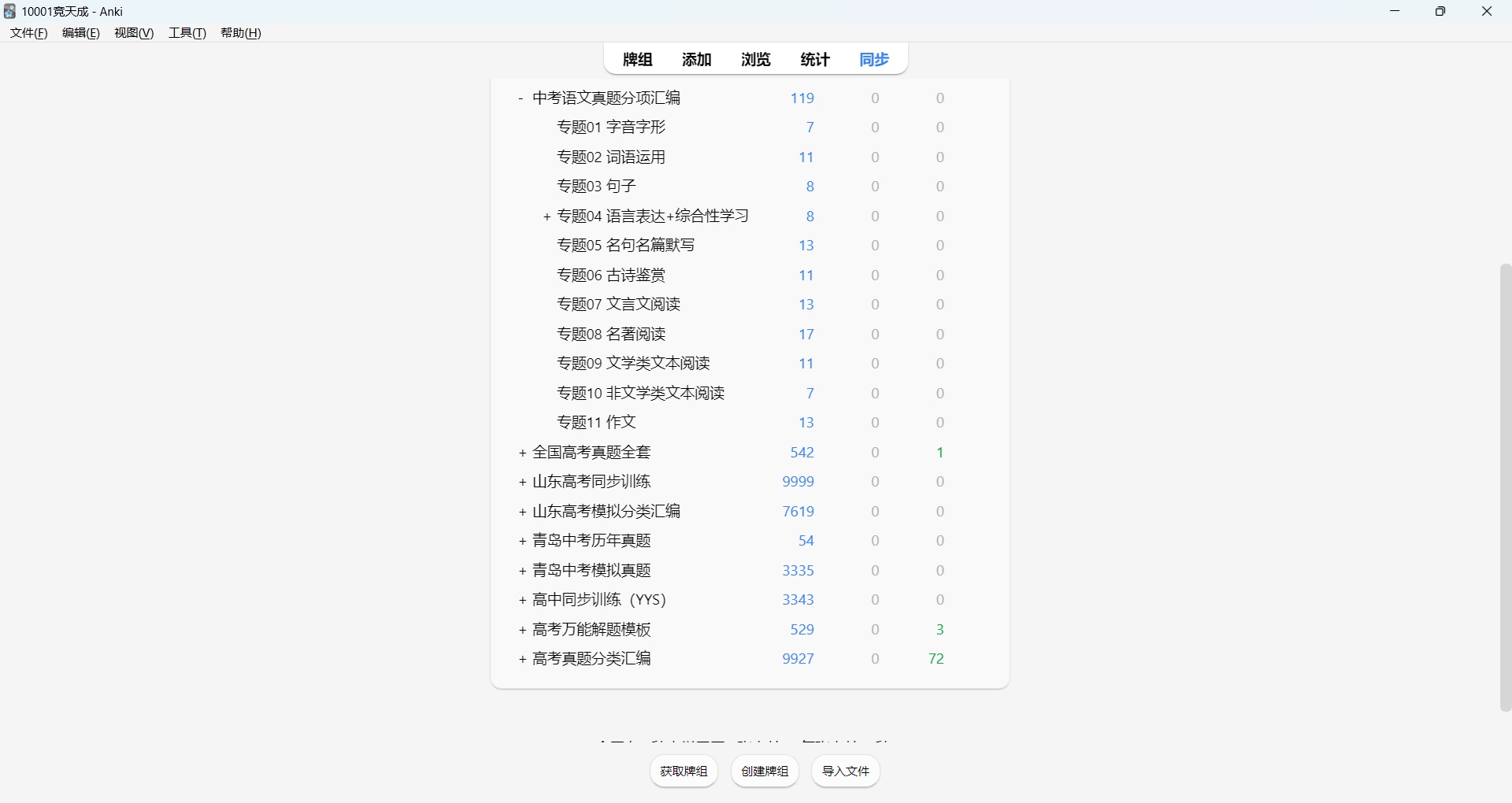Open deck 中考语文真题分项汇编
The width and height of the screenshot is (1512, 803).
tap(606, 98)
